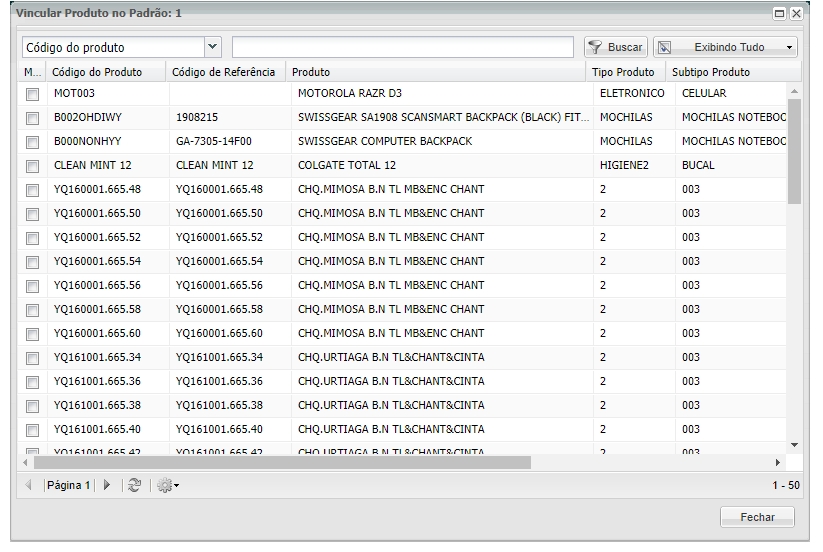The height and width of the screenshot is (552, 823).
Task: Select the COLGATE TOTAL 12 product cell
Action: point(442,165)
